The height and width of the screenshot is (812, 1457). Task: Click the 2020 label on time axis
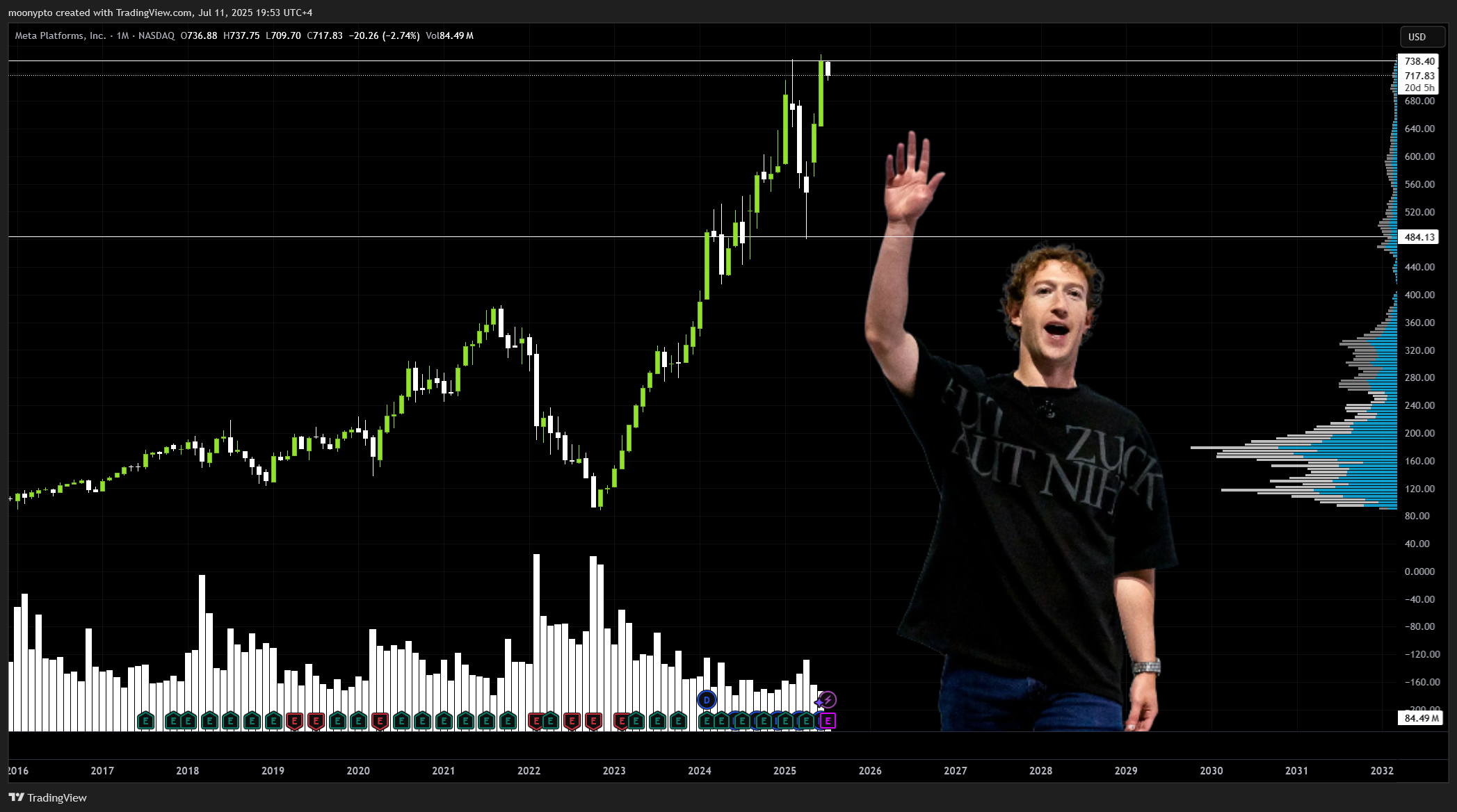click(358, 770)
